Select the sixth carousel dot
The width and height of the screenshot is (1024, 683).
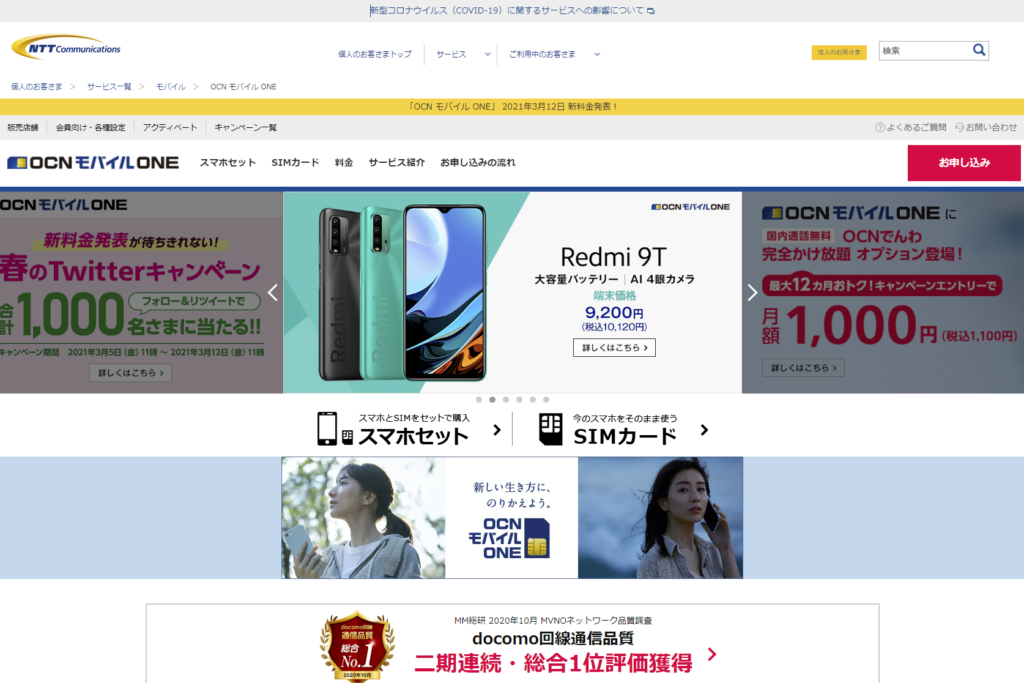click(x=547, y=400)
